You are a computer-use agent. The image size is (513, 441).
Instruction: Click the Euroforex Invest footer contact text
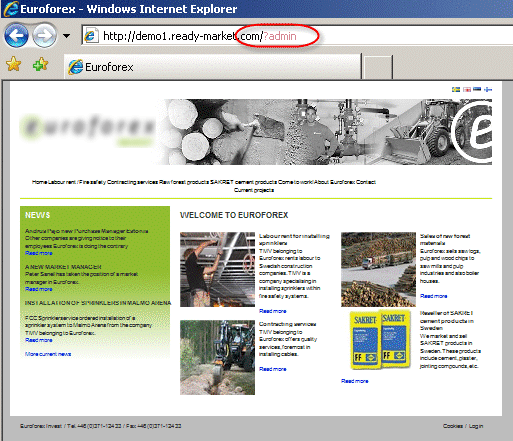[100, 426]
